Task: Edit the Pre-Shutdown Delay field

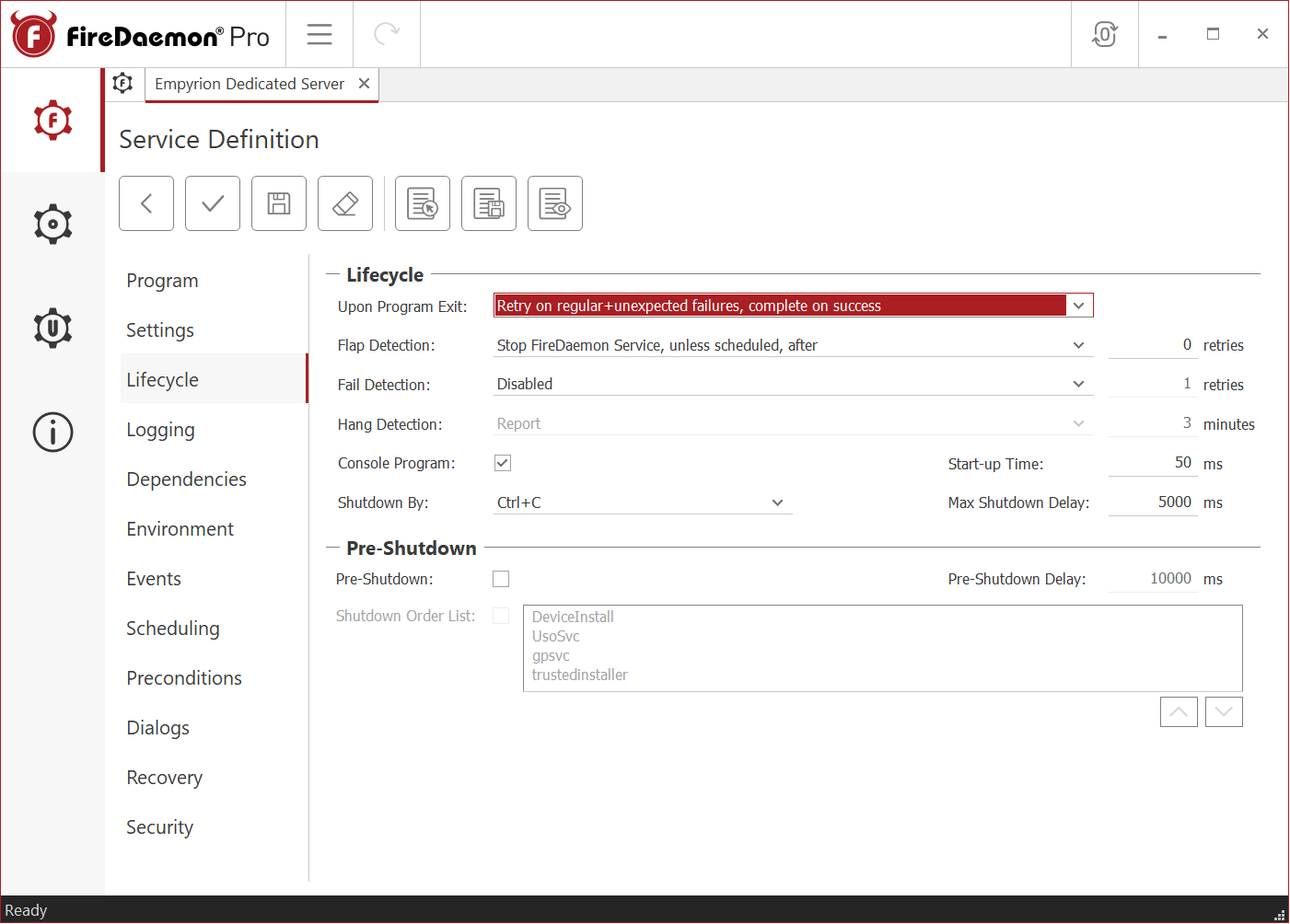Action: click(1153, 579)
